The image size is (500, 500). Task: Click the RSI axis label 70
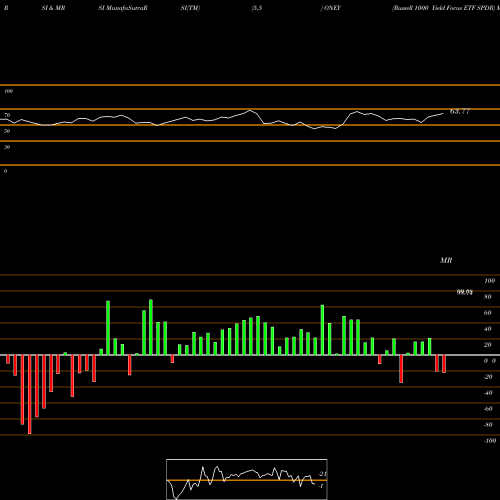click(x=7, y=115)
